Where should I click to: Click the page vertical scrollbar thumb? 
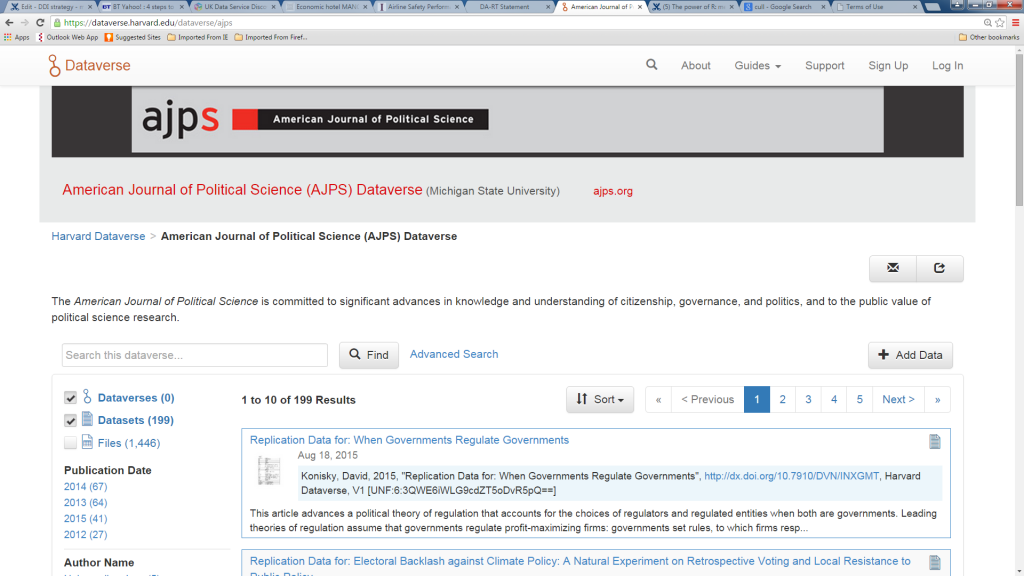tap(1019, 129)
